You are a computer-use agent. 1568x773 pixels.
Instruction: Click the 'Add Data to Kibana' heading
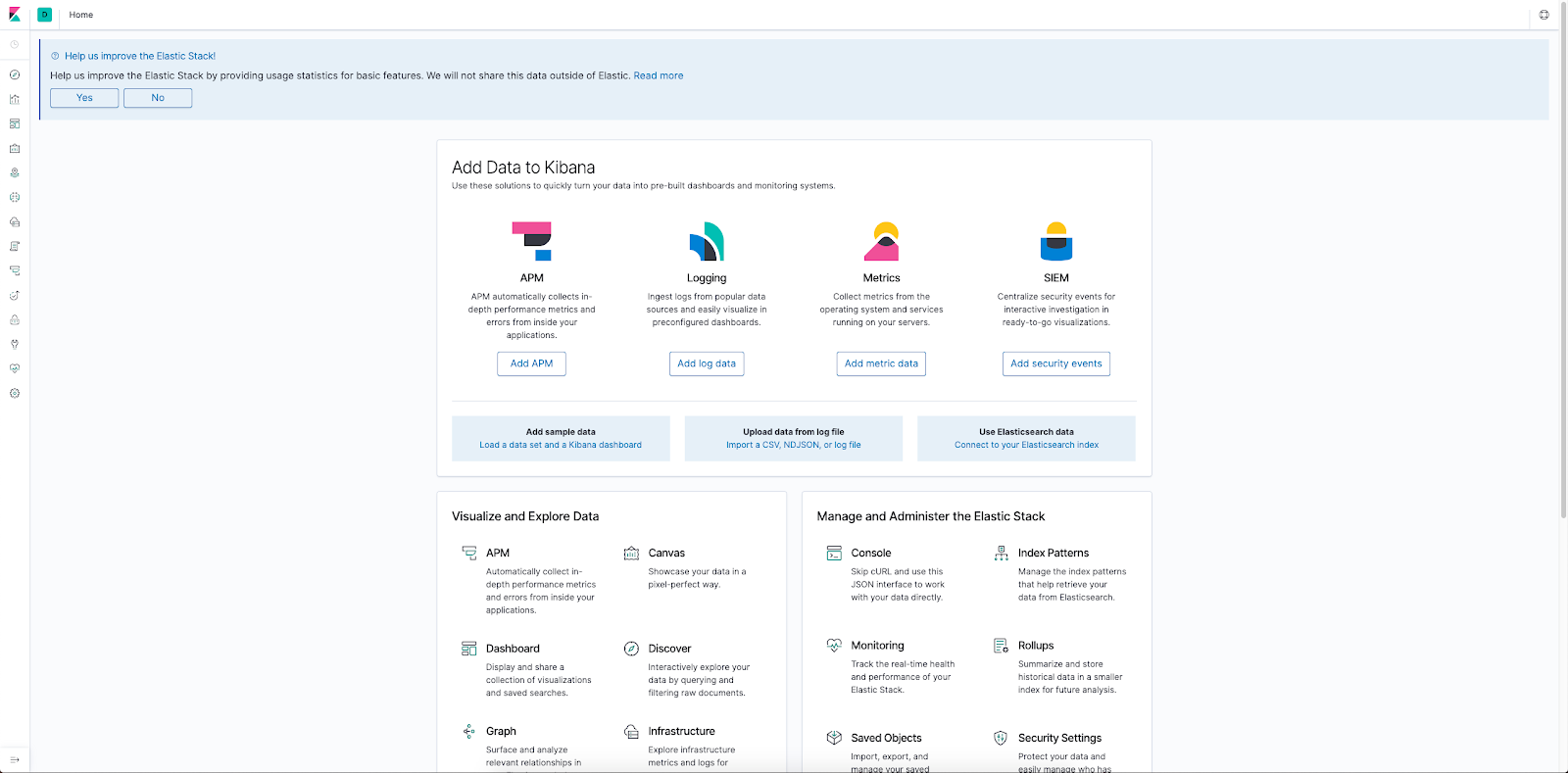[523, 168]
